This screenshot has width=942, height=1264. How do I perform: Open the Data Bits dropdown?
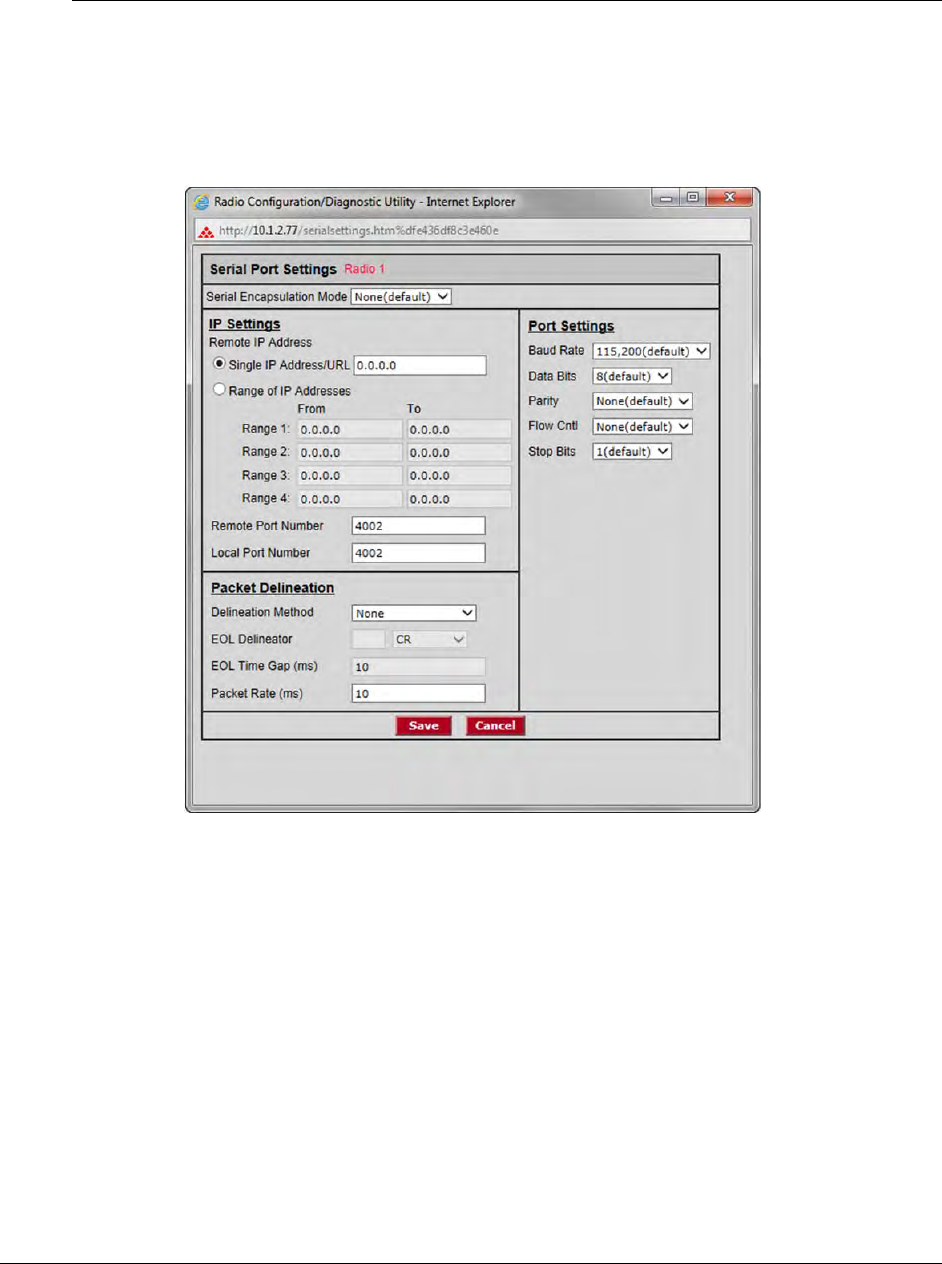pyautogui.click(x=631, y=376)
